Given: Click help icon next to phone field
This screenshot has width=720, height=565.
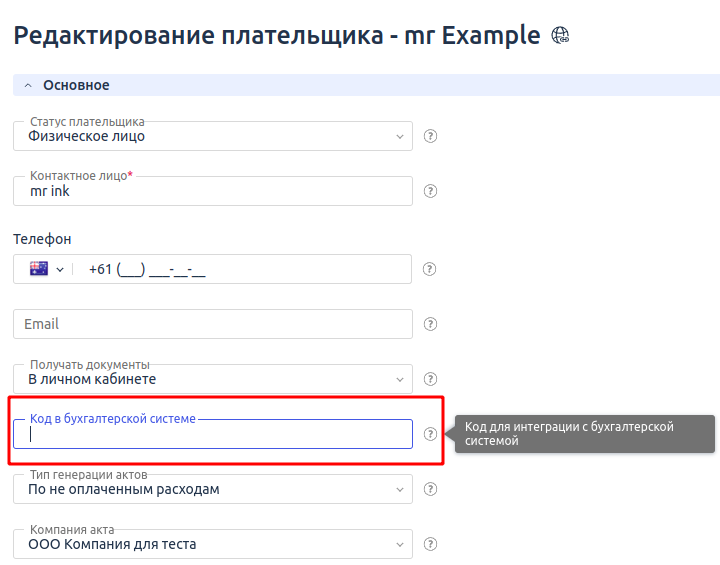Looking at the screenshot, I should 431,269.
